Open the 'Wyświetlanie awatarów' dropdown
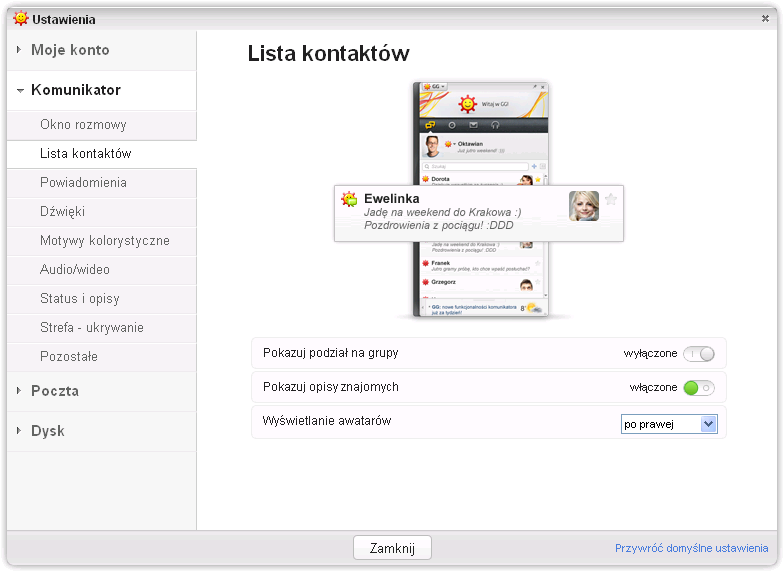This screenshot has width=784, height=572. (x=669, y=424)
